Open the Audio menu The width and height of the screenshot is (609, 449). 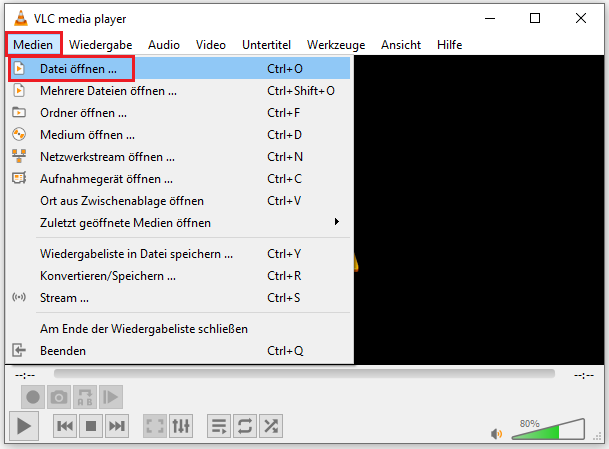coord(164,45)
